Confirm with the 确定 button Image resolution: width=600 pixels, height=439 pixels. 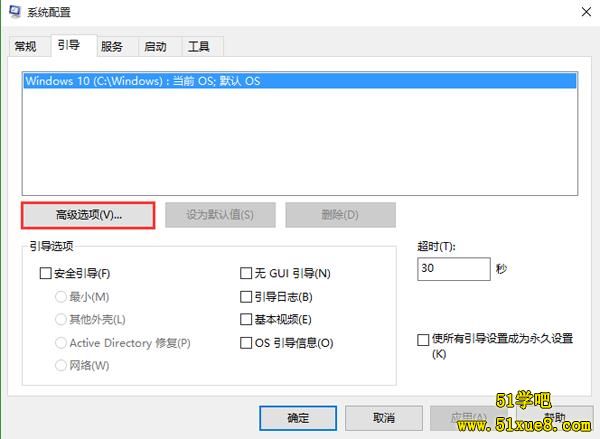pyautogui.click(x=297, y=417)
